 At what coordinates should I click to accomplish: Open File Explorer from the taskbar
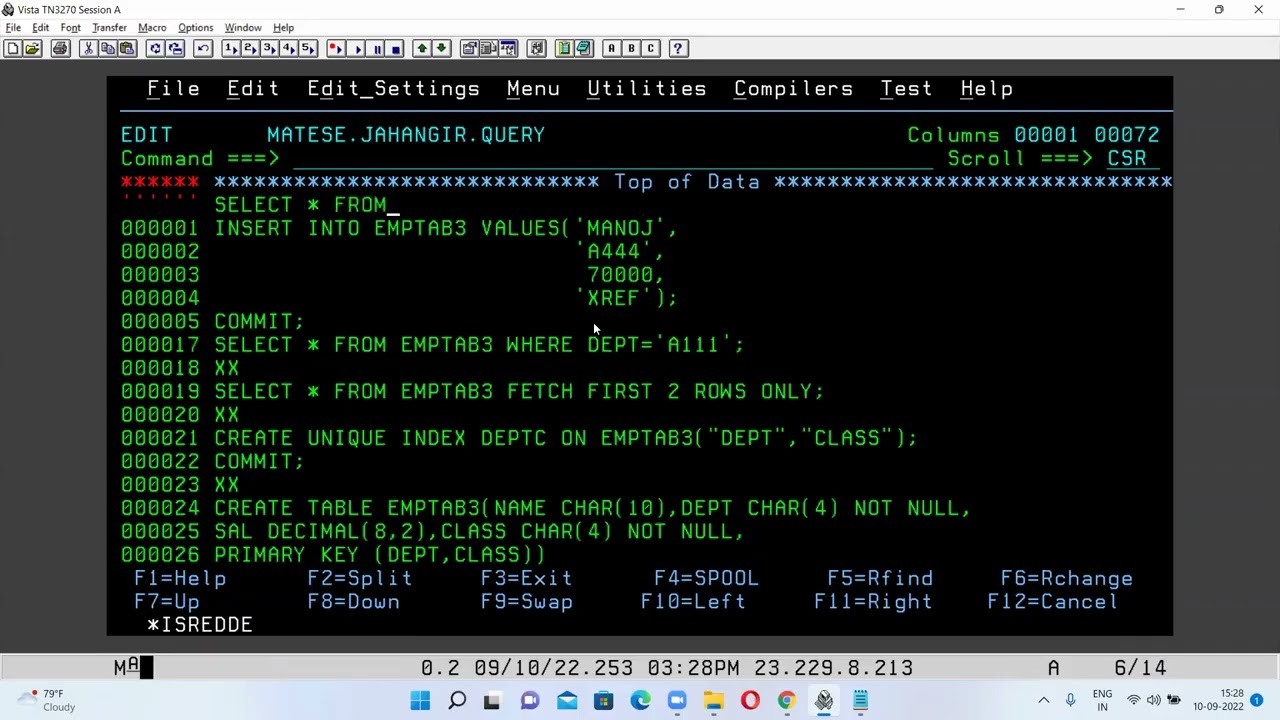(x=714, y=701)
